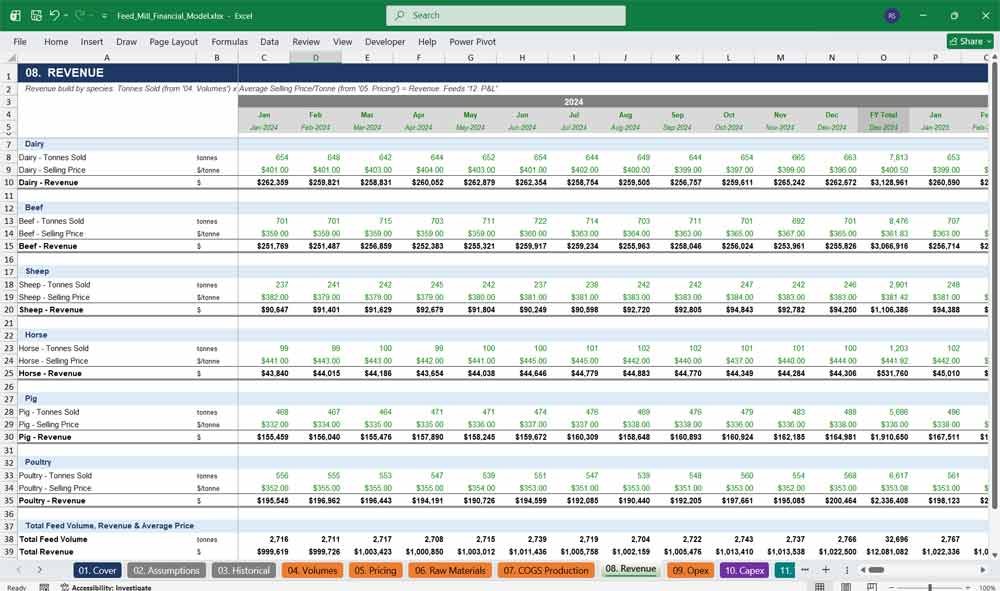Go to next sheet tab arrow
This screenshot has height=591, width=1000.
click(x=40, y=570)
